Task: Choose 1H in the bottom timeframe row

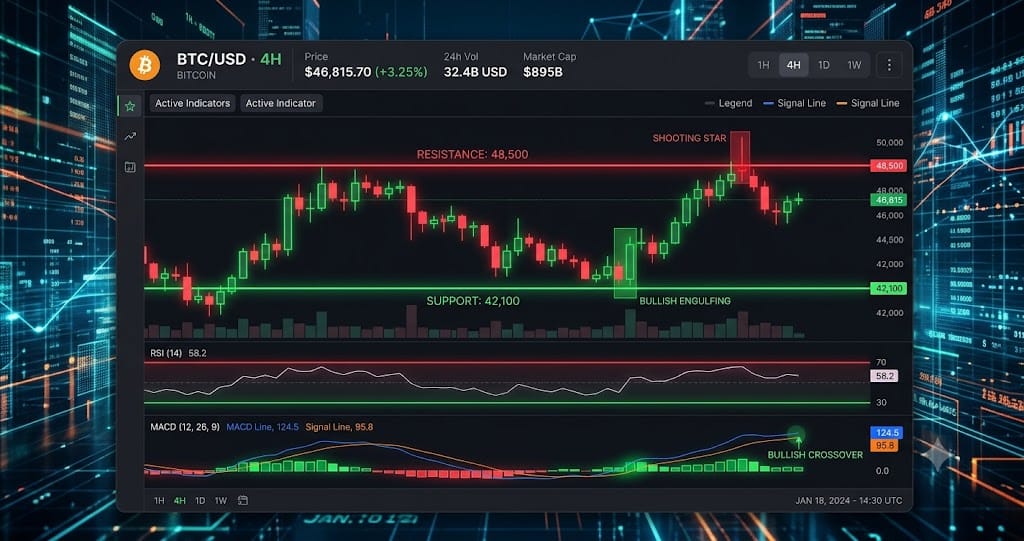Action: [159, 500]
